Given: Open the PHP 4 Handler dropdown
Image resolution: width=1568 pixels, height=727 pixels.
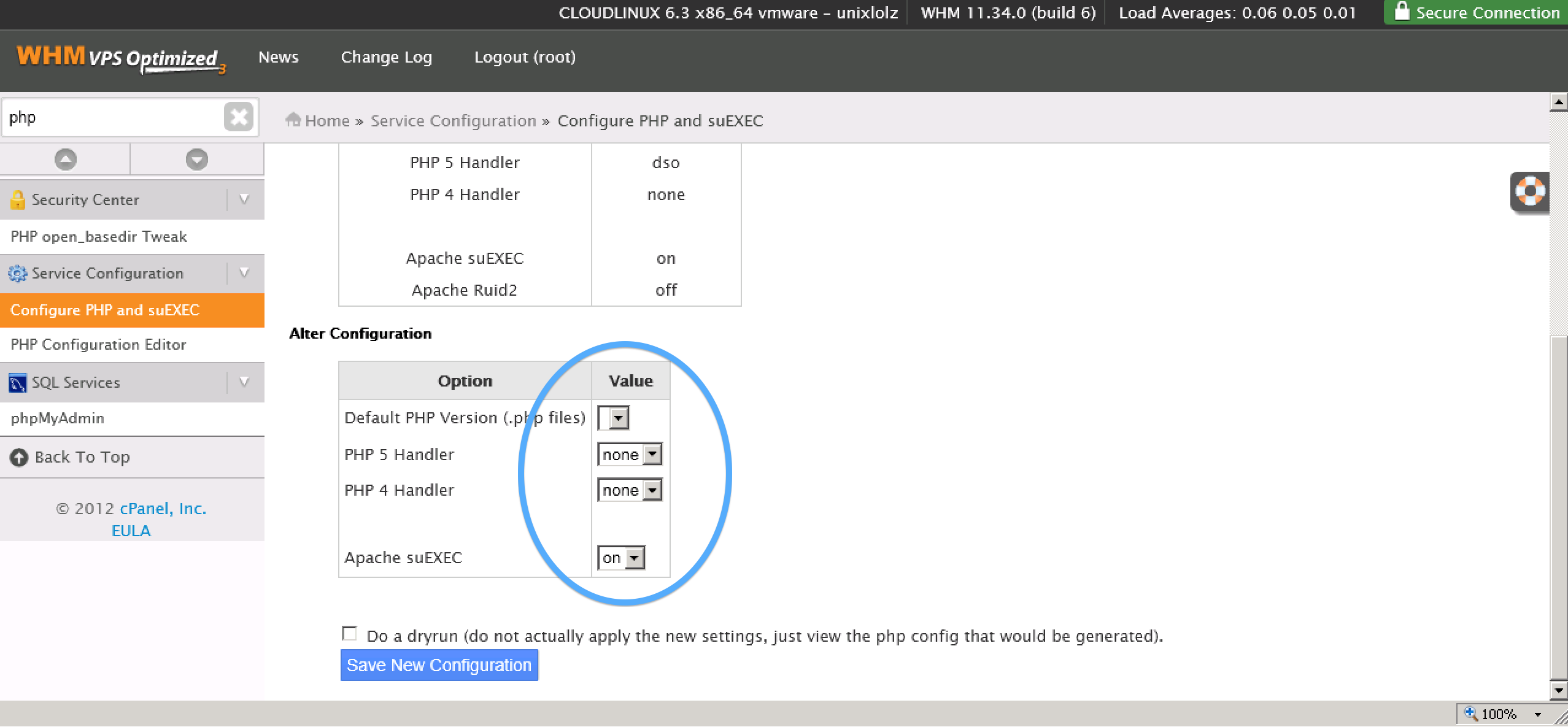Looking at the screenshot, I should tap(630, 490).
